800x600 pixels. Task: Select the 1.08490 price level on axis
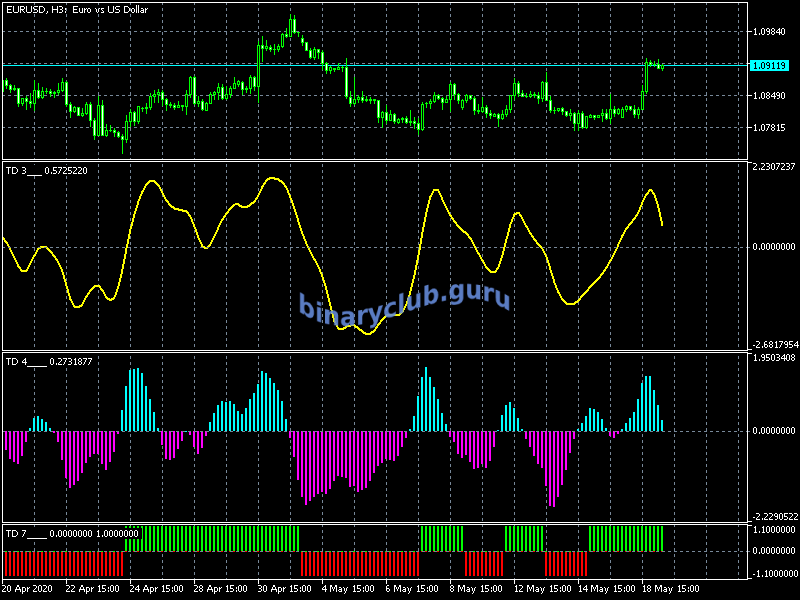pyautogui.click(x=769, y=96)
